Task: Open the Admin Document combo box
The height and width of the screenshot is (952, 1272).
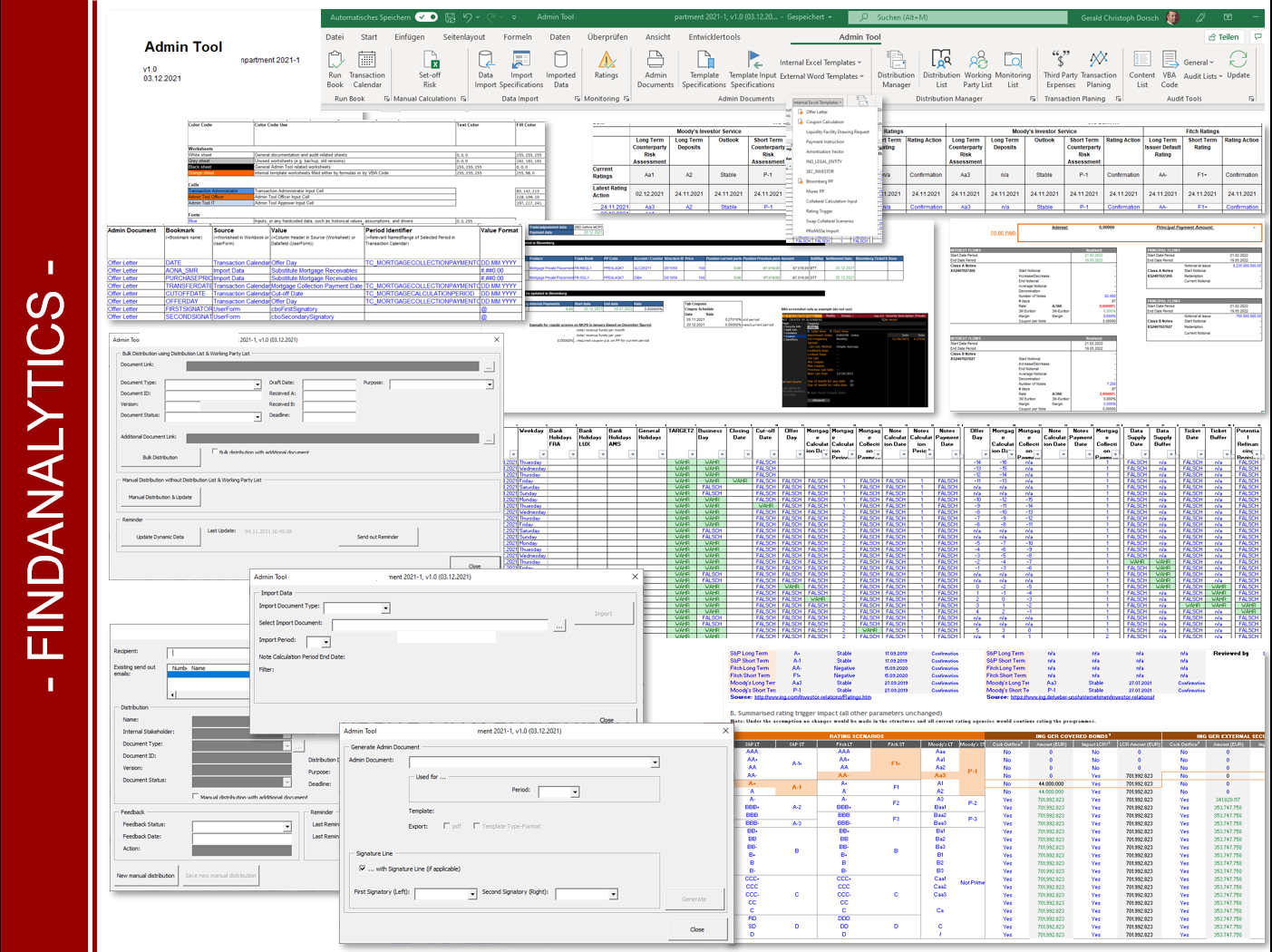Action: point(654,763)
